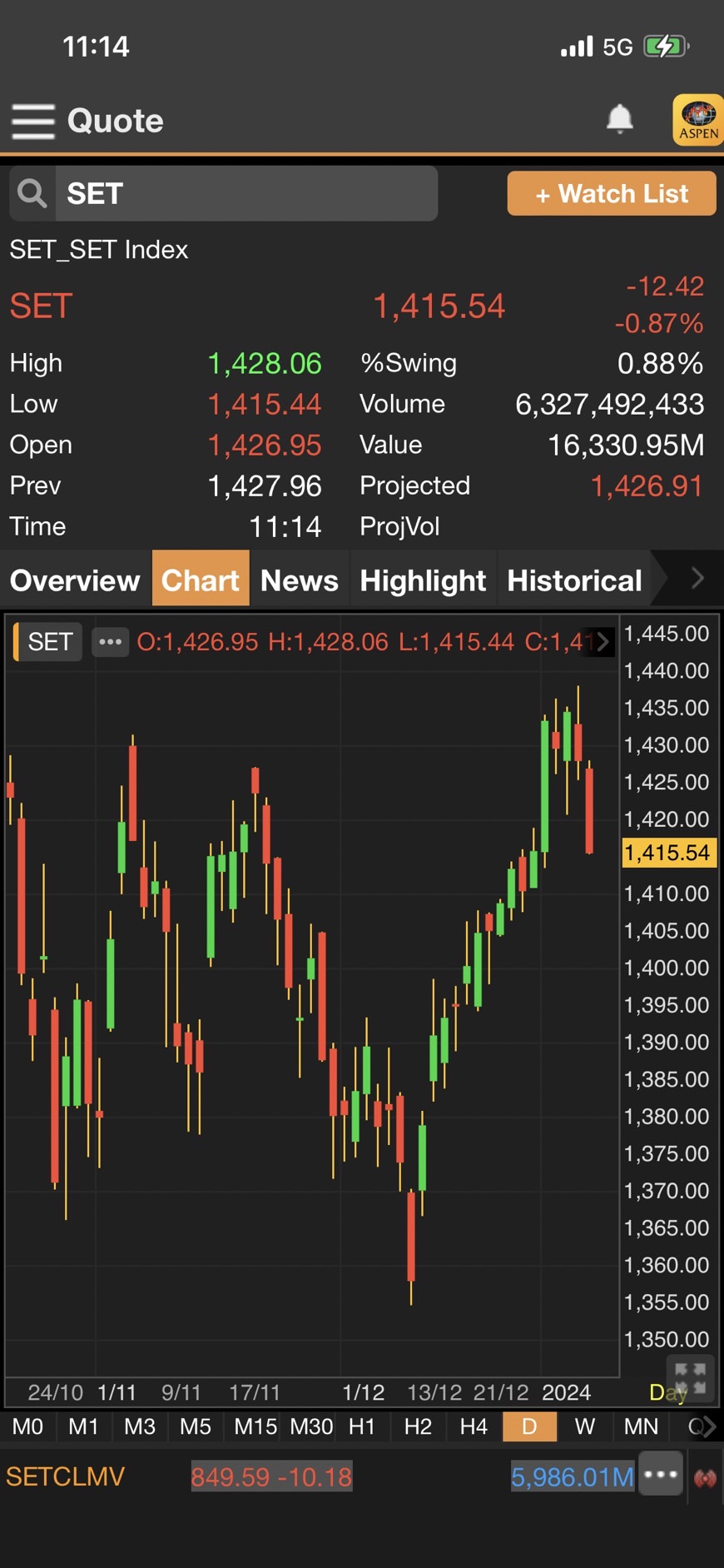Viewport: 724px width, 1568px height.
Task: Add SET to Watch List
Action: click(612, 194)
